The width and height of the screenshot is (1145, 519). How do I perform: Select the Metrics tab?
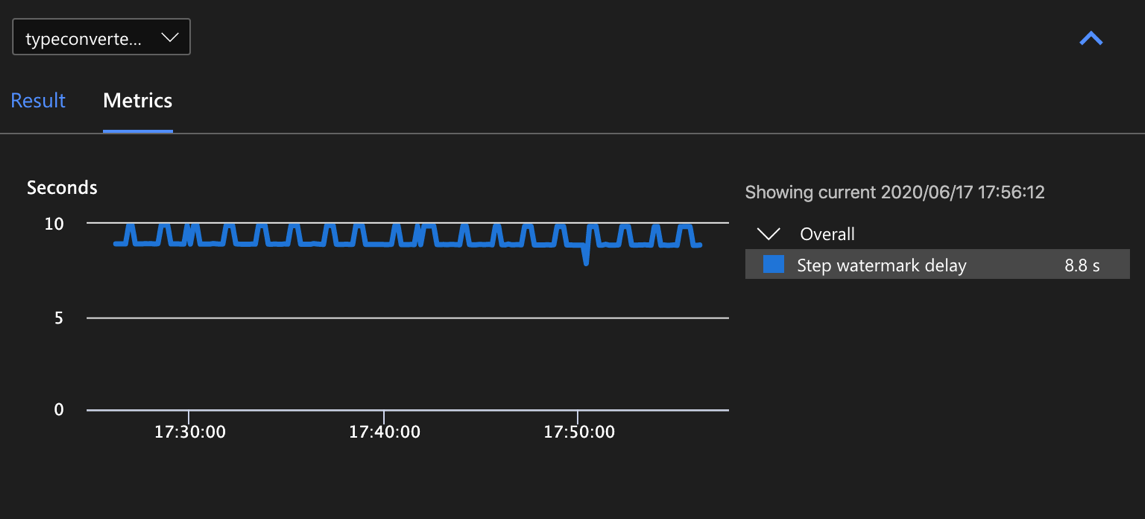pyautogui.click(x=138, y=101)
